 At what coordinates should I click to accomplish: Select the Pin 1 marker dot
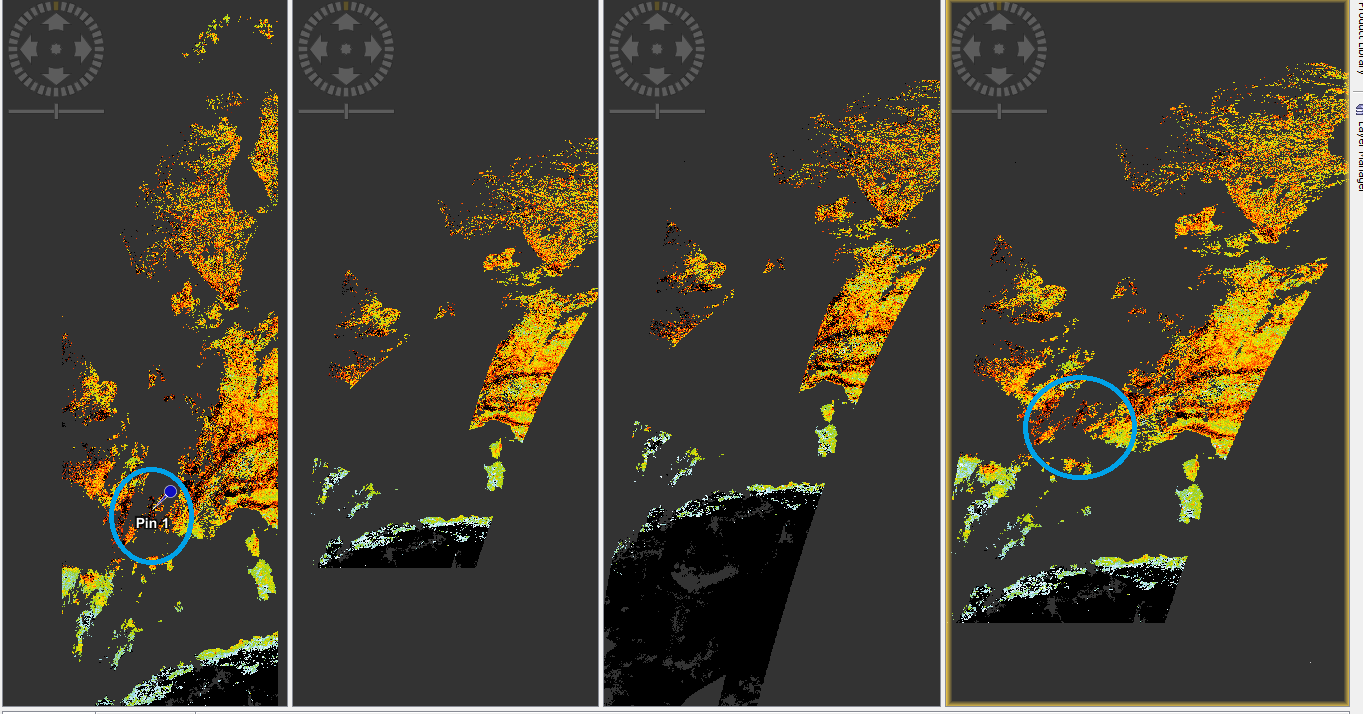tap(171, 491)
